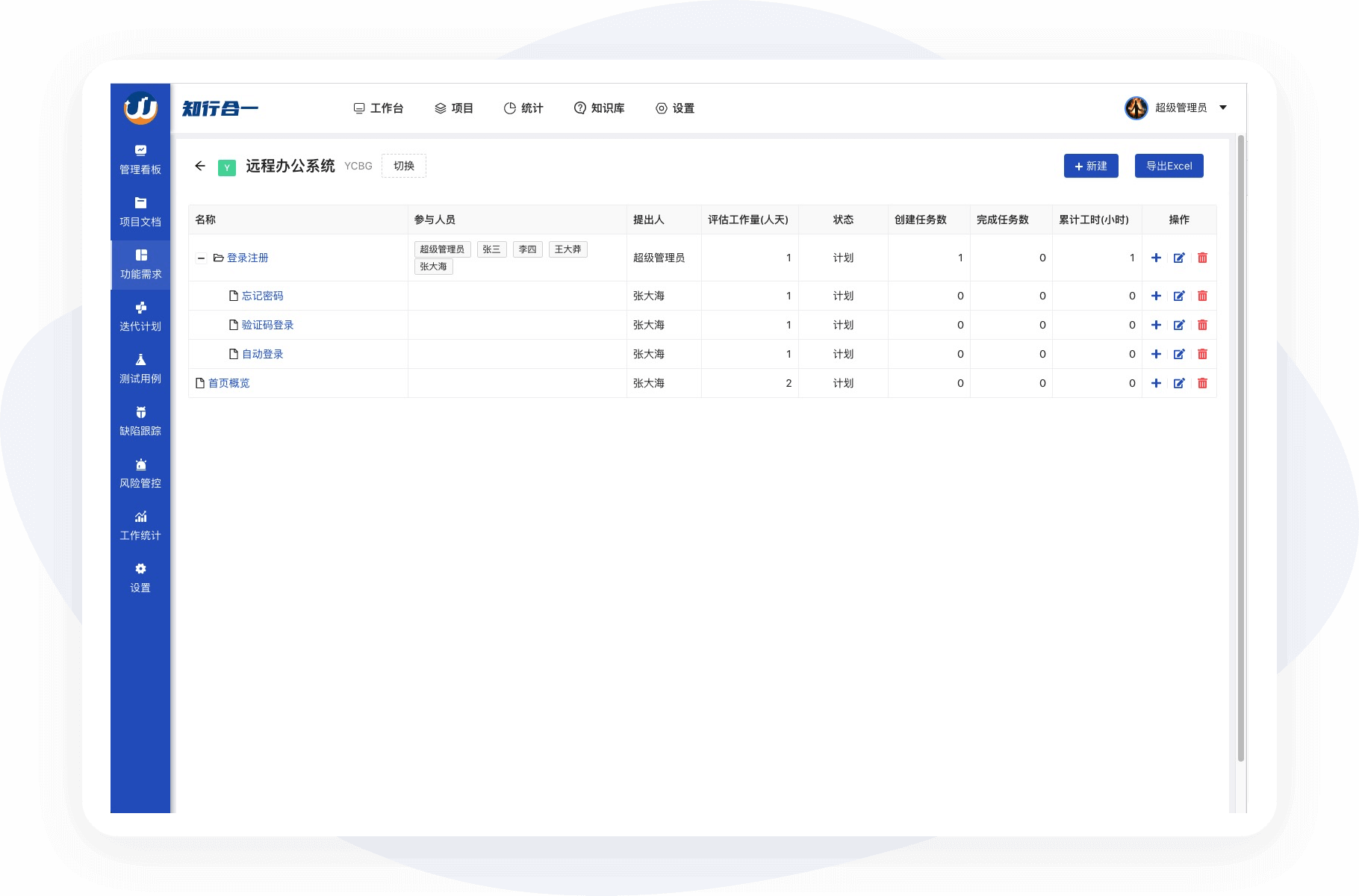Switch to 知识库 in top navigation
1359x896 pixels.
pos(600,108)
